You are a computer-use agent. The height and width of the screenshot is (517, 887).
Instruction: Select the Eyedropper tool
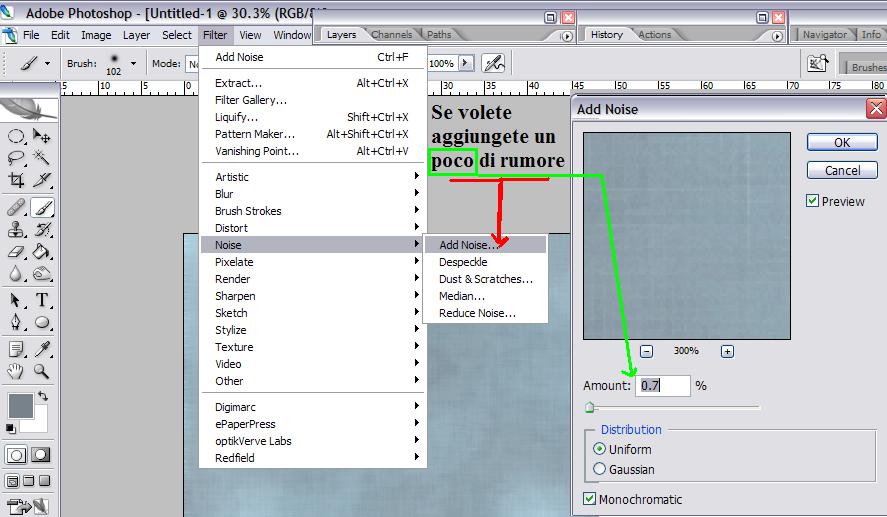point(41,349)
